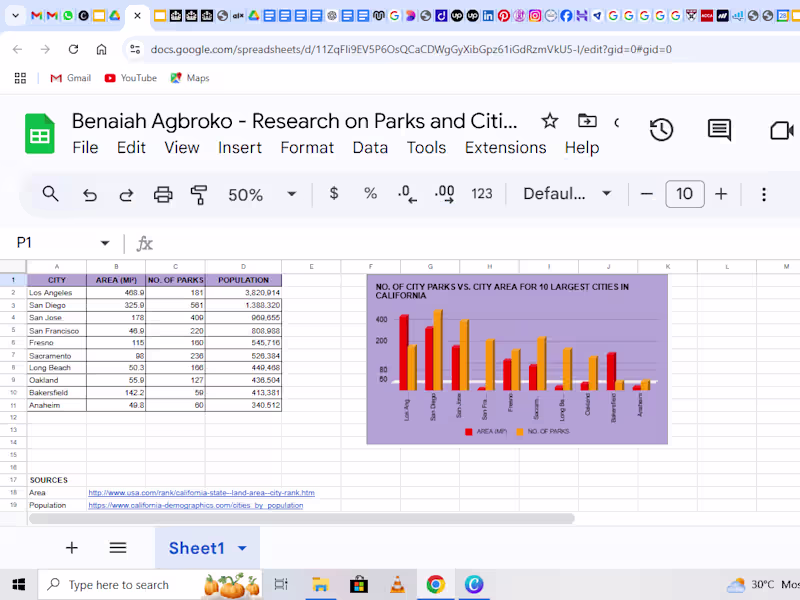Open the Format menu
Viewport: 800px width, 600px height.
(x=307, y=147)
